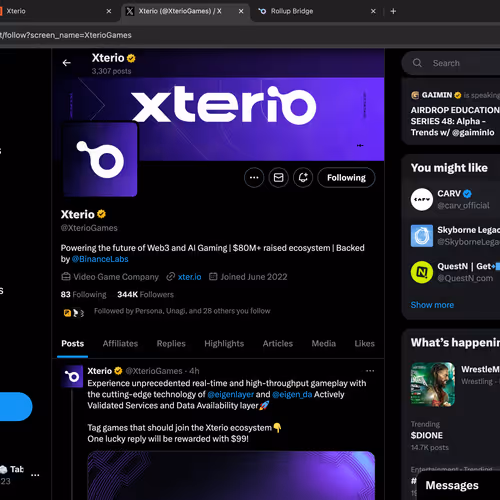Viewport: 500px width, 500px height.
Task: View the 83 Following list
Action: point(83,294)
